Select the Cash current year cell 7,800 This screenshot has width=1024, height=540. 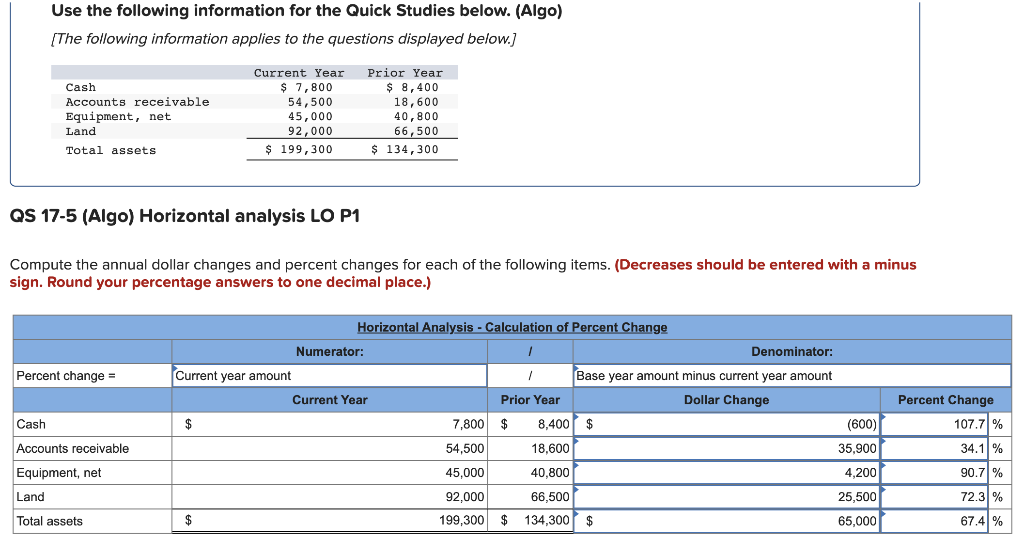coord(330,424)
